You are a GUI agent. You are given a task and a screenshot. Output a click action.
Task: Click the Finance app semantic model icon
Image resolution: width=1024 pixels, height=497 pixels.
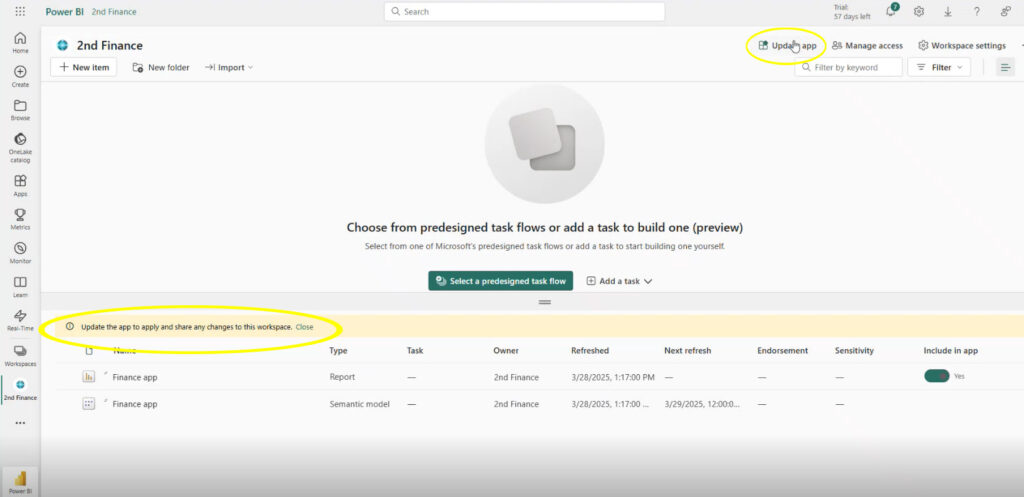(x=89, y=404)
